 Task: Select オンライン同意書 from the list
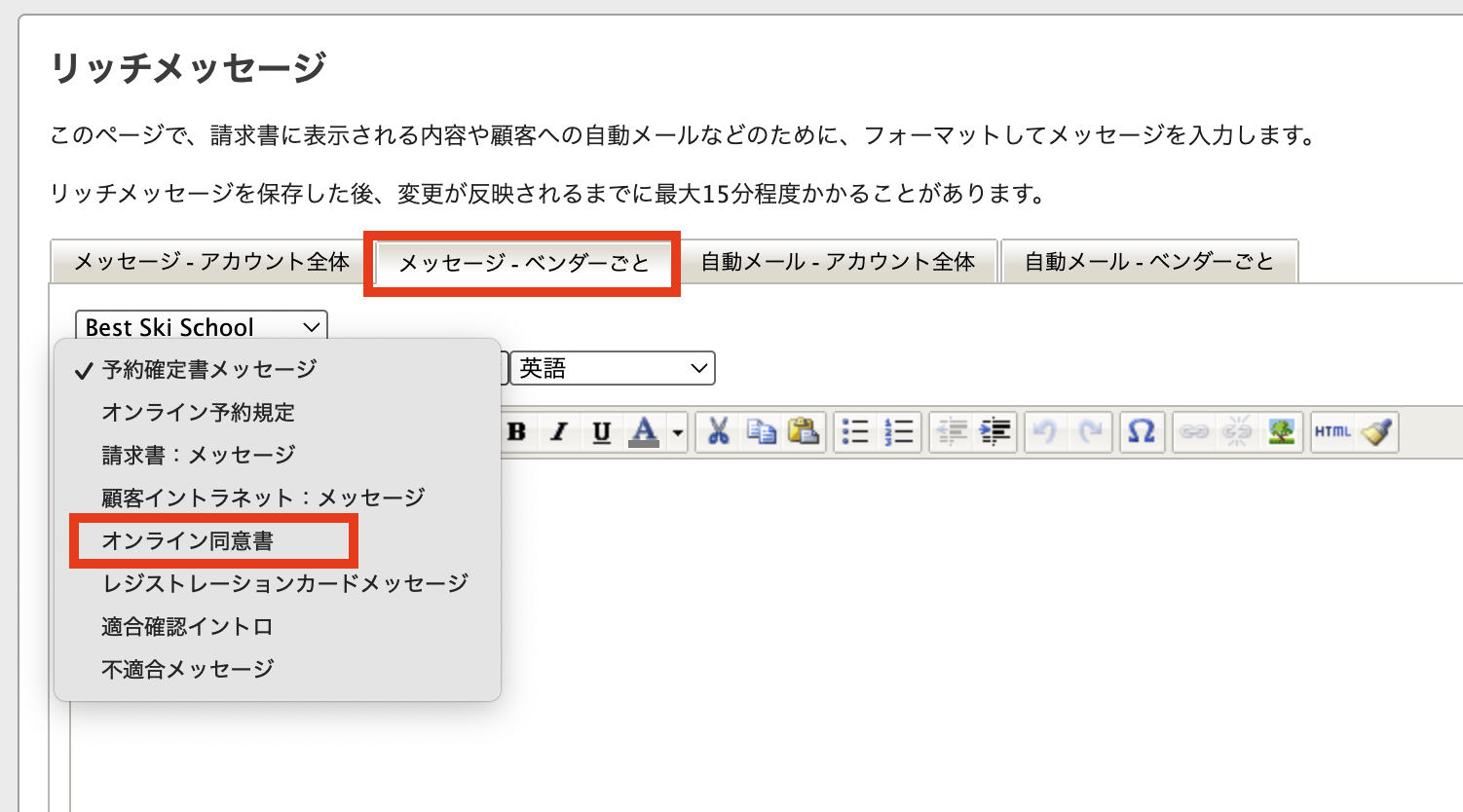[x=188, y=541]
